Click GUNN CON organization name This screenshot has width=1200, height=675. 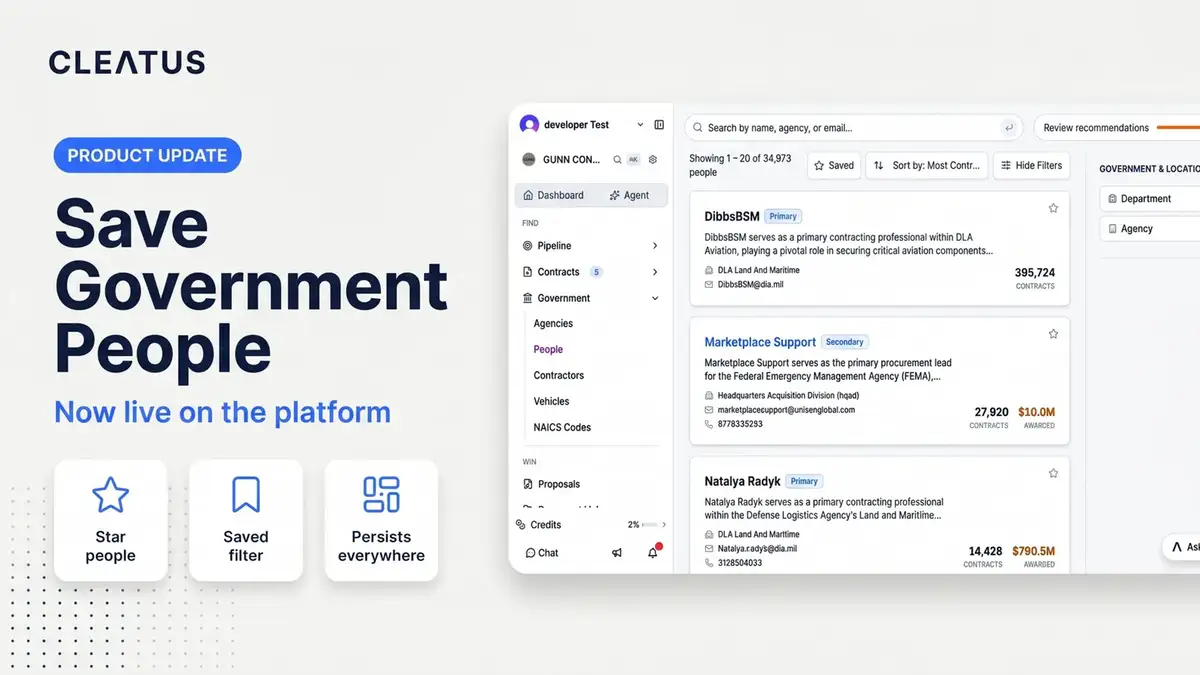pos(571,159)
